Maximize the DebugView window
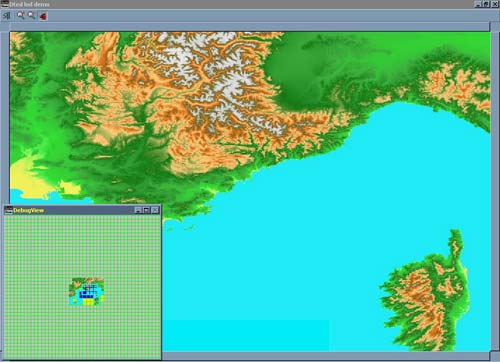500x362 pixels. 146,210
